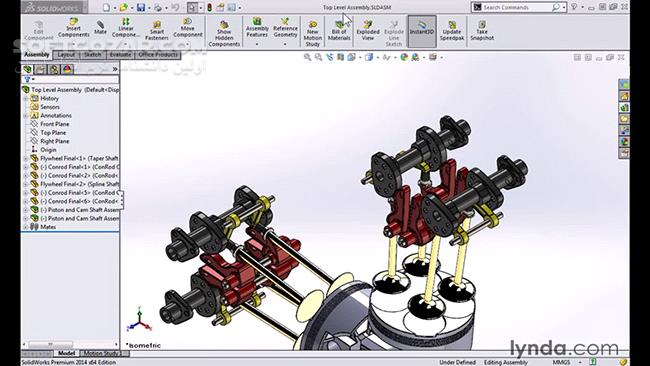Click the New document icon
Screen dimensions: 650x366
107,7
